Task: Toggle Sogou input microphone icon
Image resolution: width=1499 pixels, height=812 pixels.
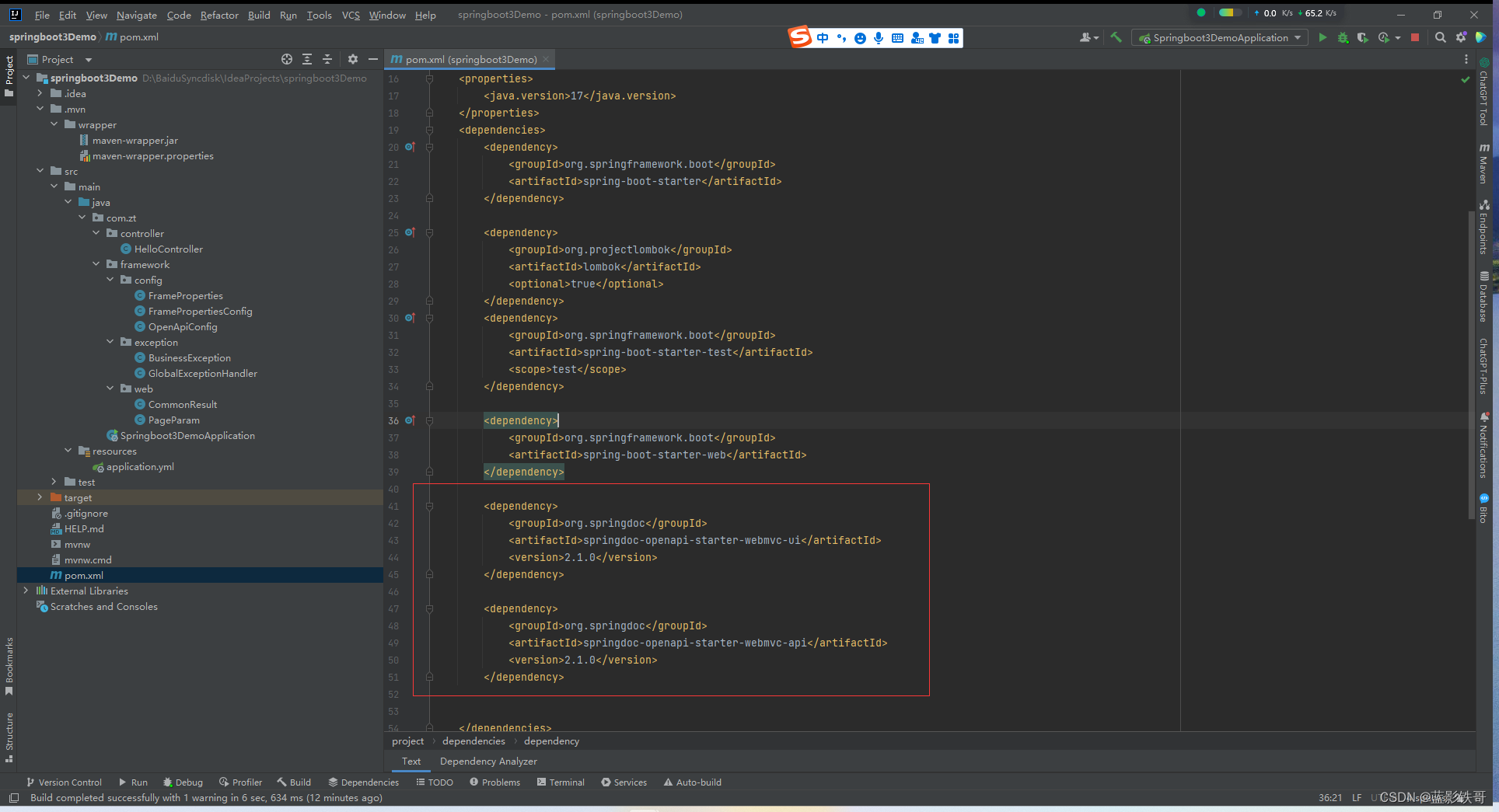Action: pyautogui.click(x=879, y=38)
